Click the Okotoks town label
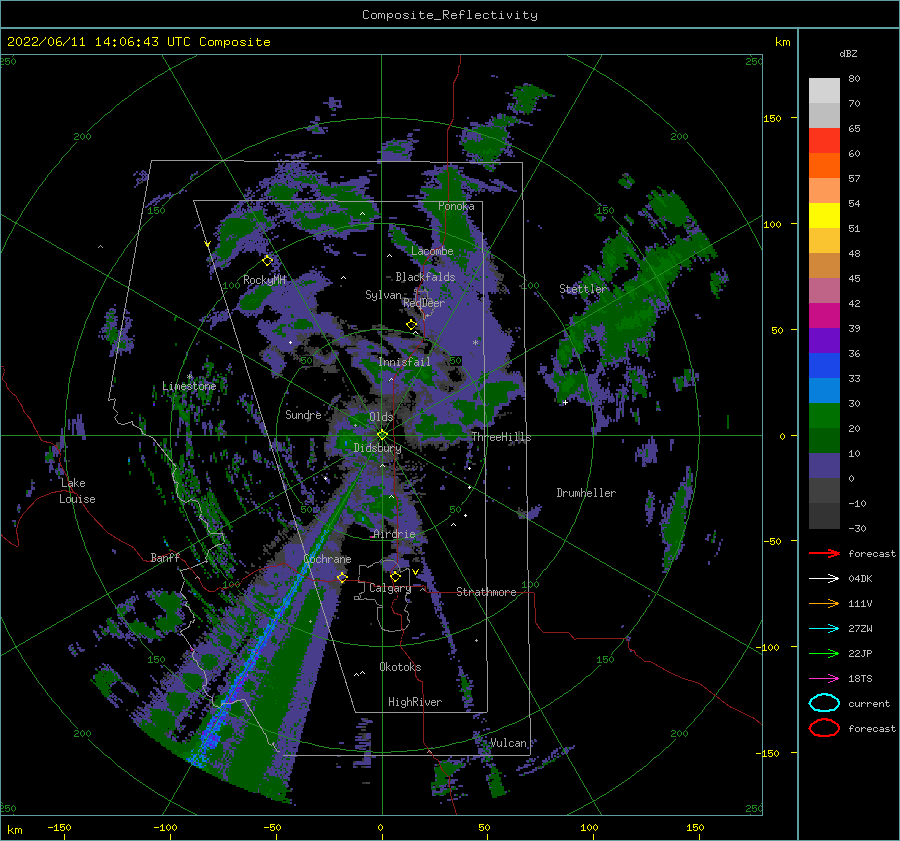 pyautogui.click(x=400, y=667)
